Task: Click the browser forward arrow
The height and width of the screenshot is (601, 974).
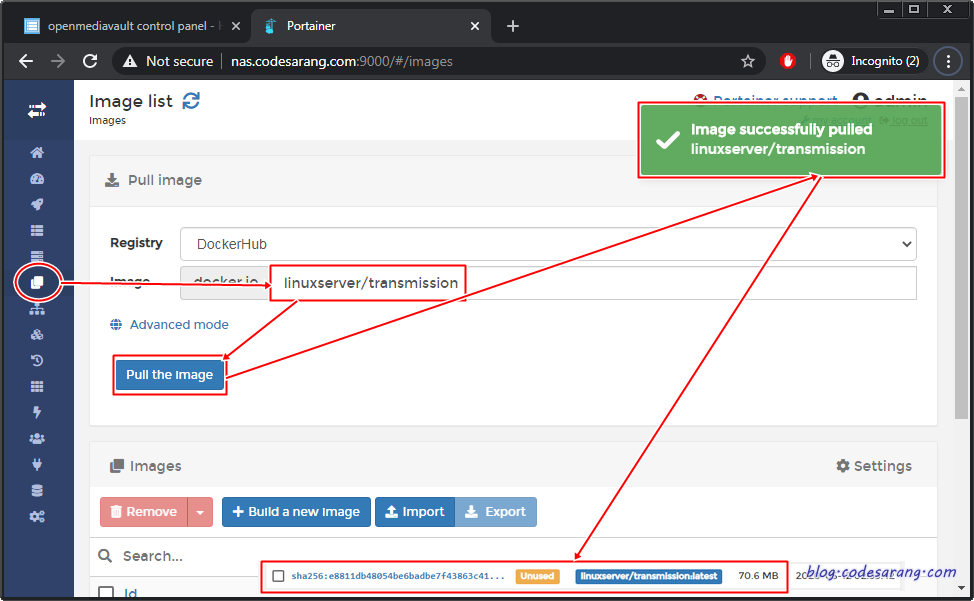Action: tap(58, 61)
